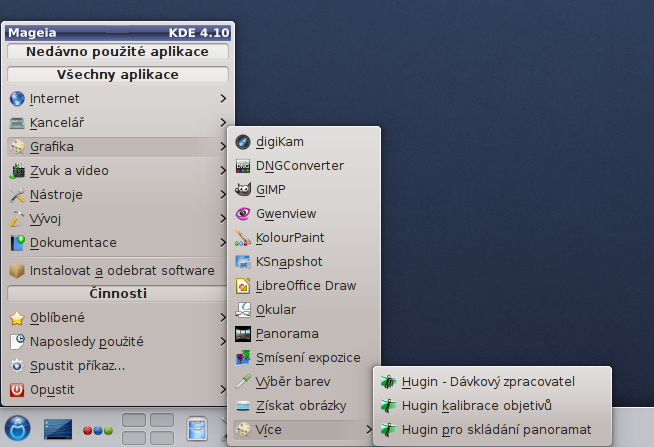The image size is (654, 447).
Task: Click the Grafika palette icon
Action: tap(17, 147)
